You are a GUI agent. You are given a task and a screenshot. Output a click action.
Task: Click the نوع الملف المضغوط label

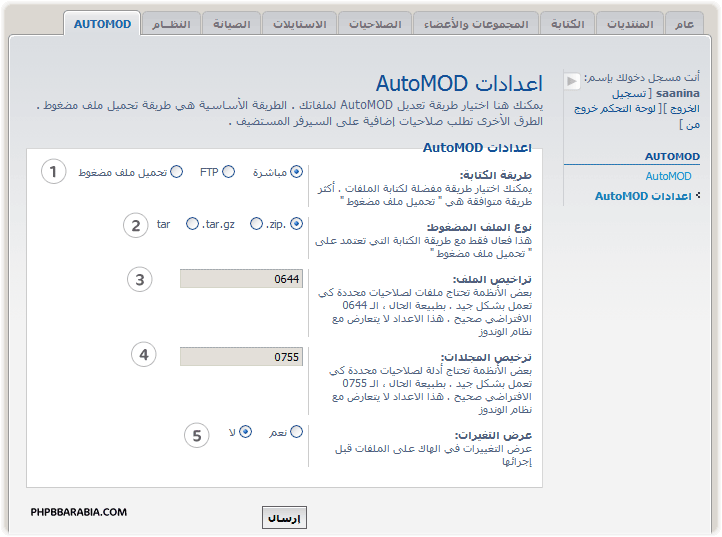coord(479,228)
